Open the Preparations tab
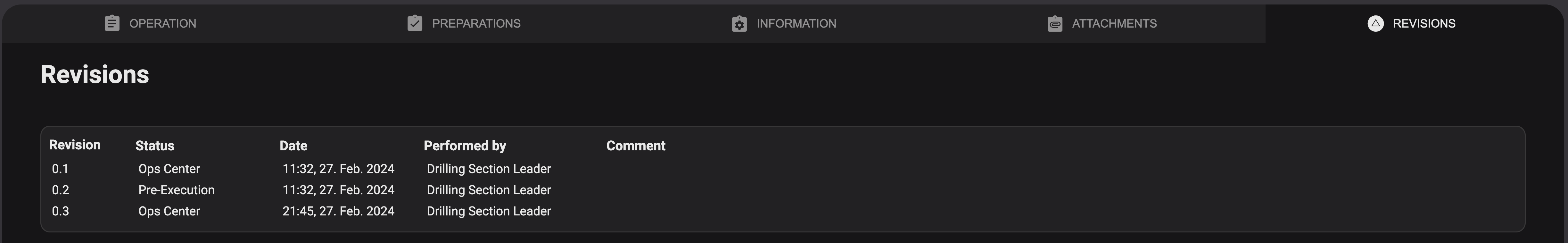Image resolution: width=1568 pixels, height=243 pixels. pos(476,23)
